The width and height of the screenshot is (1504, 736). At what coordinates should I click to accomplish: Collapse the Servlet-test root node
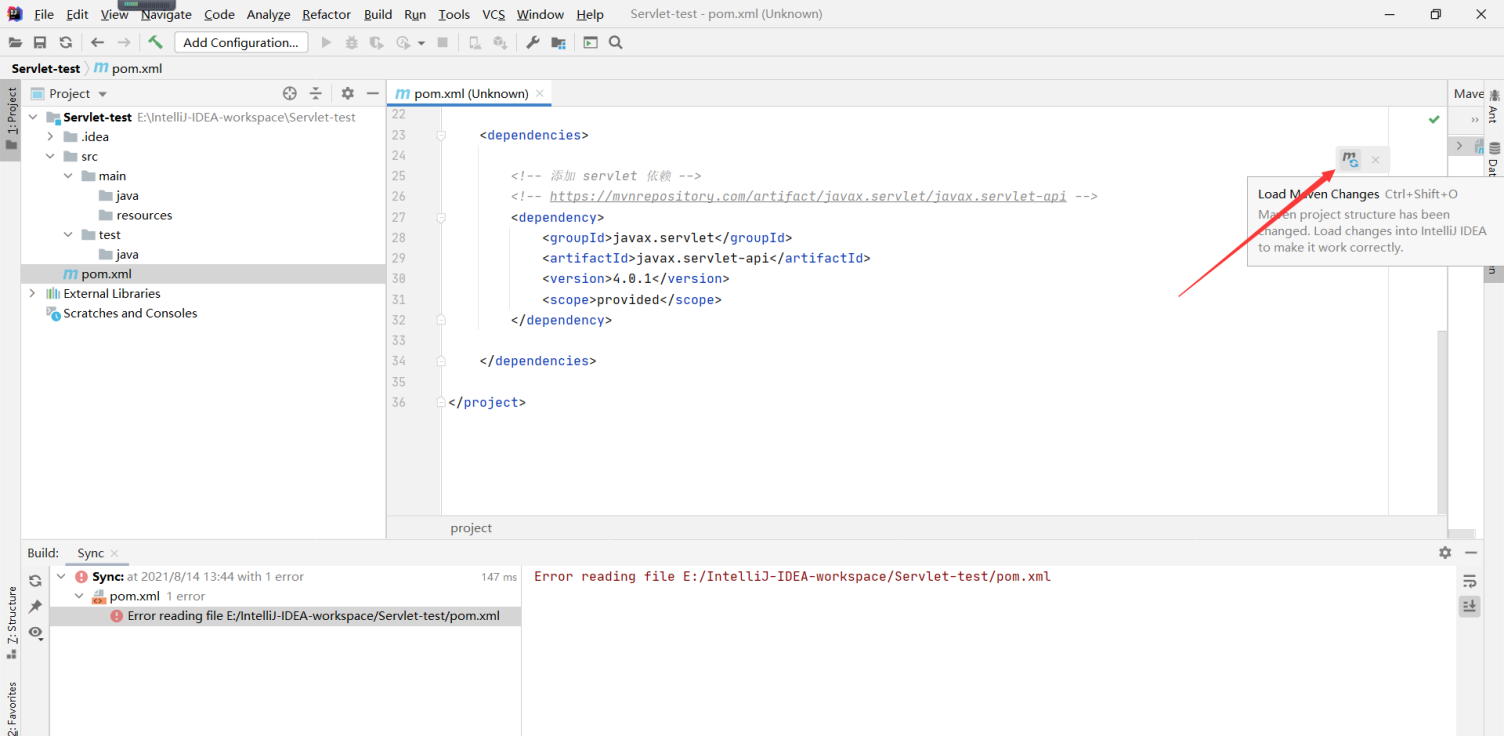point(34,117)
